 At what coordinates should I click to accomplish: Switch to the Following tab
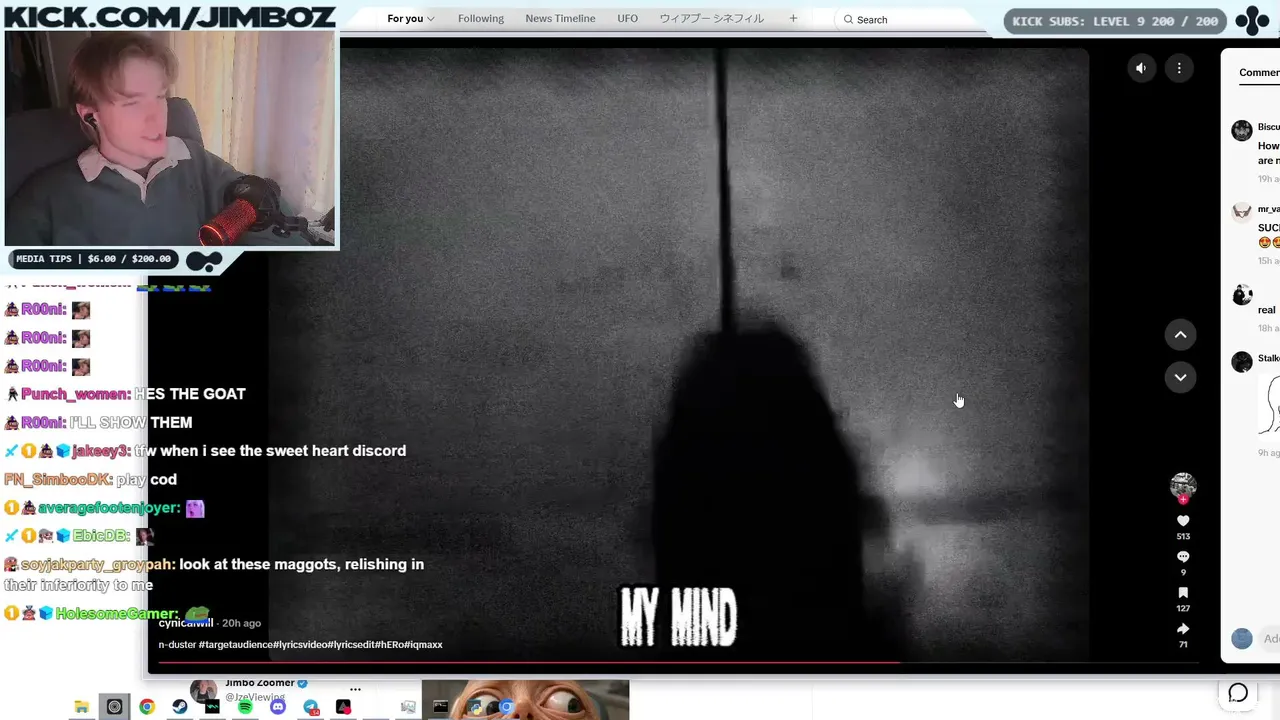(481, 19)
